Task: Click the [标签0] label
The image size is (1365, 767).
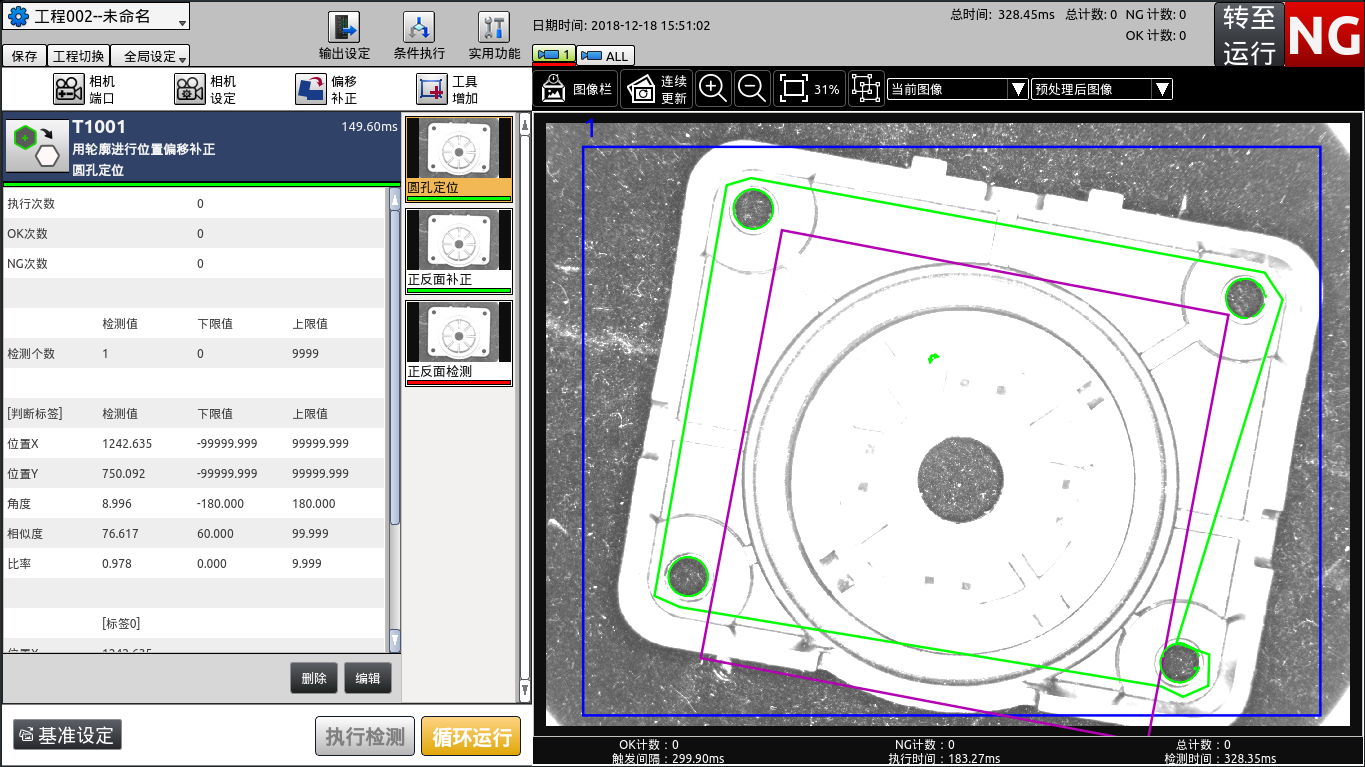Action: [121, 623]
